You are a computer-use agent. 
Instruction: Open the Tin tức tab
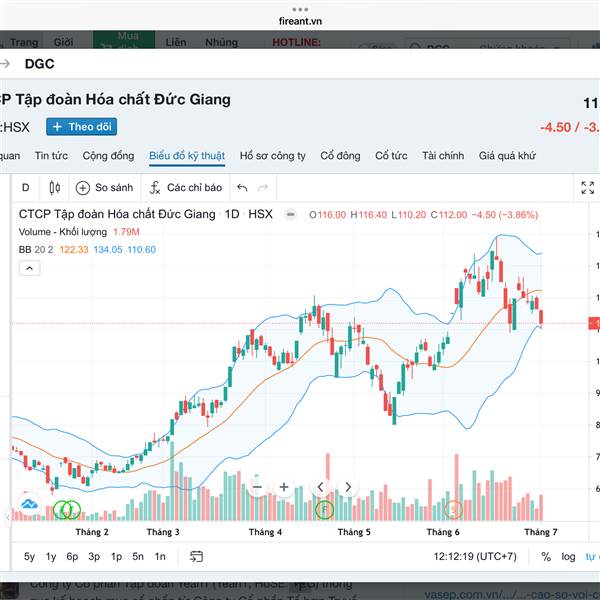click(51, 156)
